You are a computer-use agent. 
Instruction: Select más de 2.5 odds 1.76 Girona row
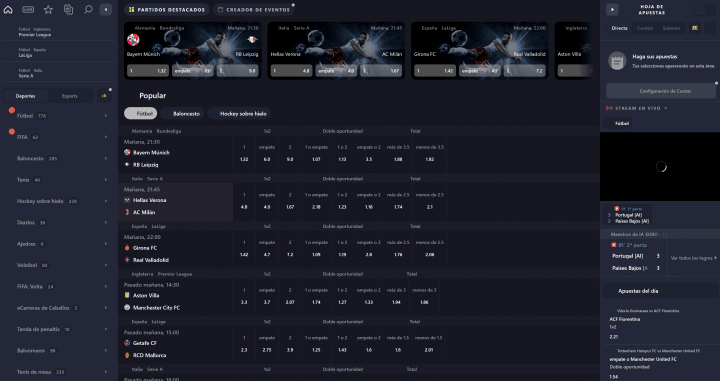pos(398,254)
